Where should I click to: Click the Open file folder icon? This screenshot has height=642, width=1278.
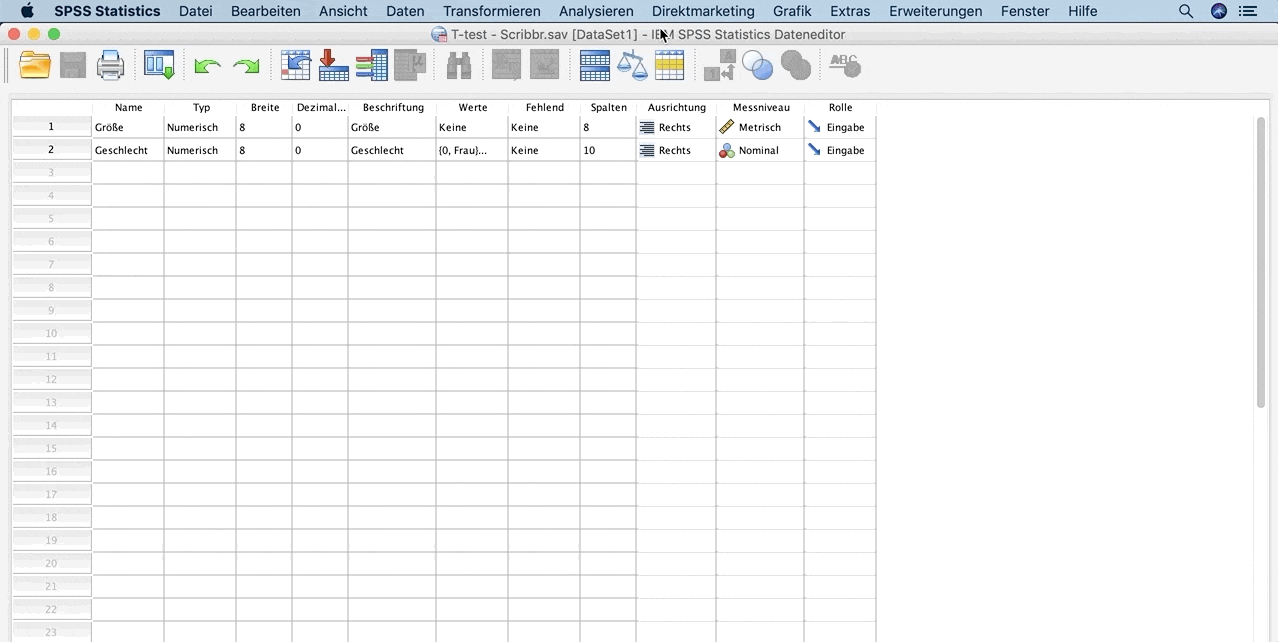click(35, 66)
